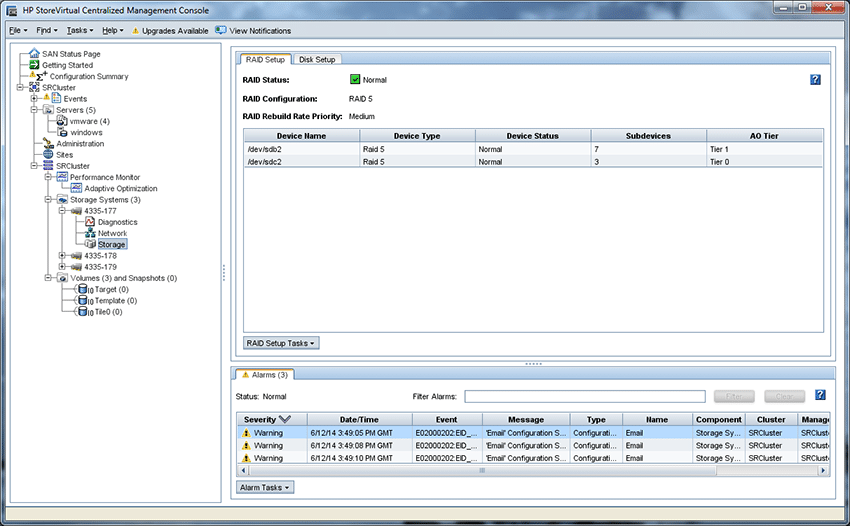Screen dimensions: 850x526
Task: Click the Diagnostics icon under 4335-177
Action: 90,222
